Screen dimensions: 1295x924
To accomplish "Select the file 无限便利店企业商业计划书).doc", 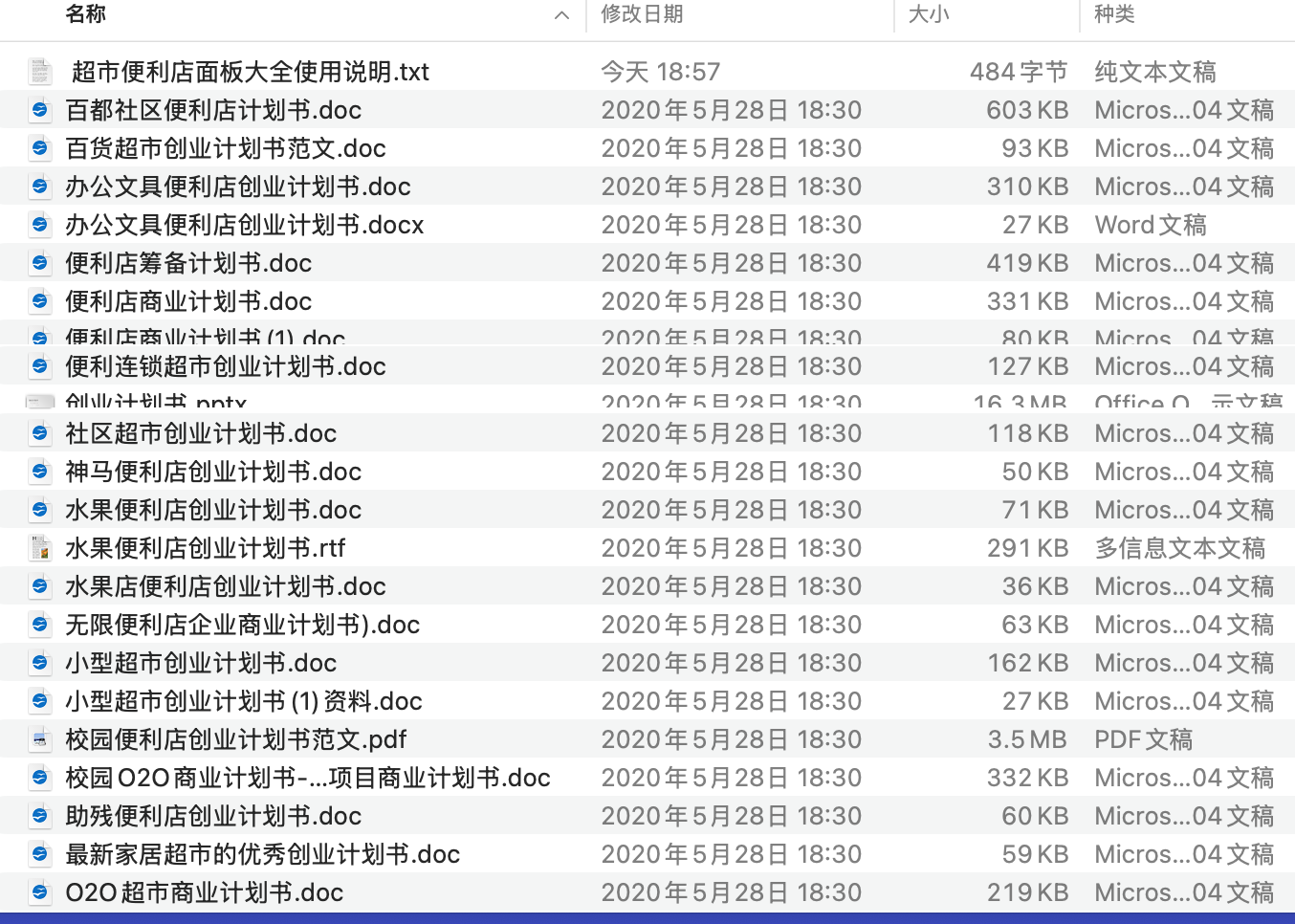I will tap(243, 625).
